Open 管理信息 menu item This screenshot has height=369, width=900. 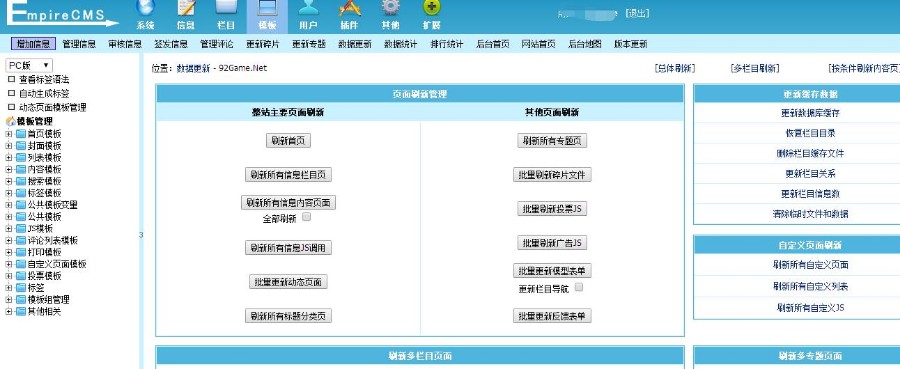coord(79,44)
